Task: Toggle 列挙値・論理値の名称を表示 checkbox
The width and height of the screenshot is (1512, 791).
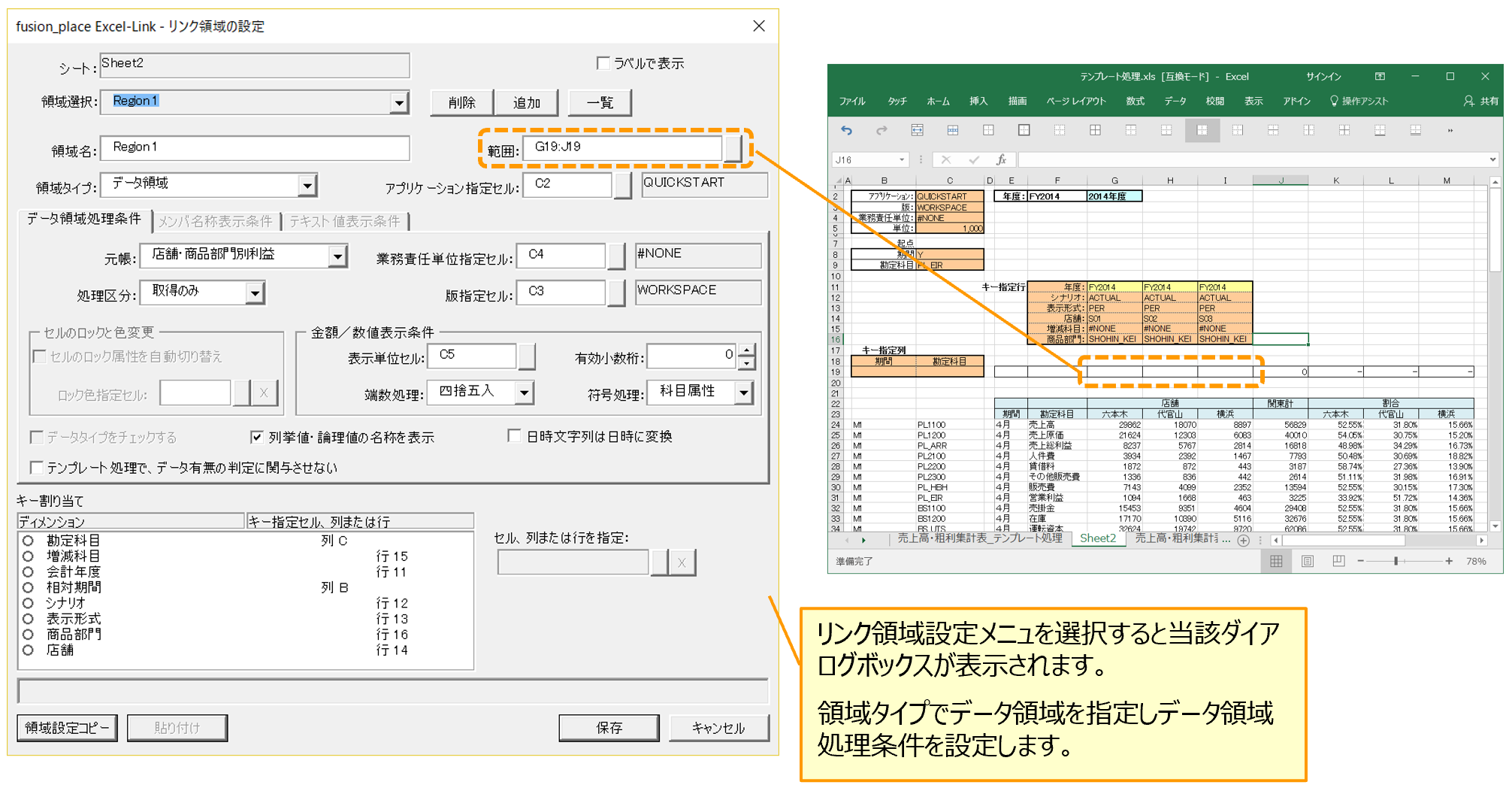Action: (257, 437)
